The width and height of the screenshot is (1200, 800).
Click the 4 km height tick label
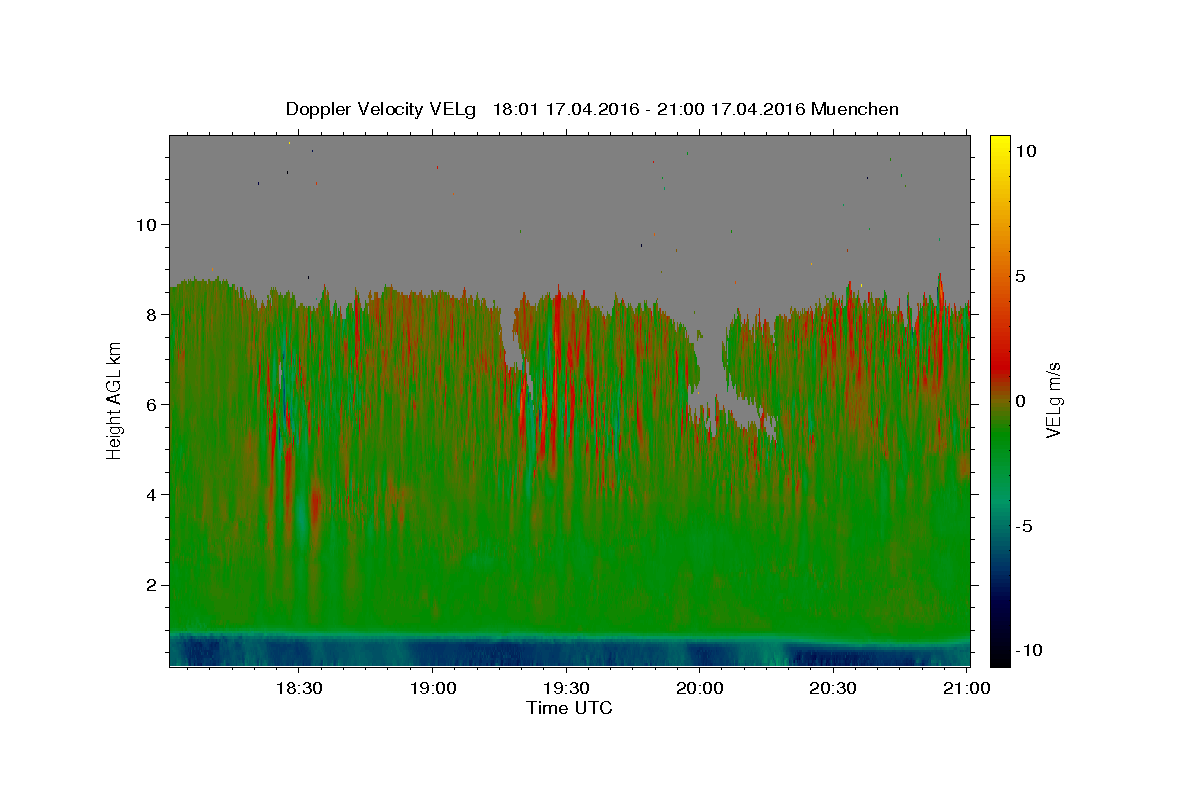(154, 494)
